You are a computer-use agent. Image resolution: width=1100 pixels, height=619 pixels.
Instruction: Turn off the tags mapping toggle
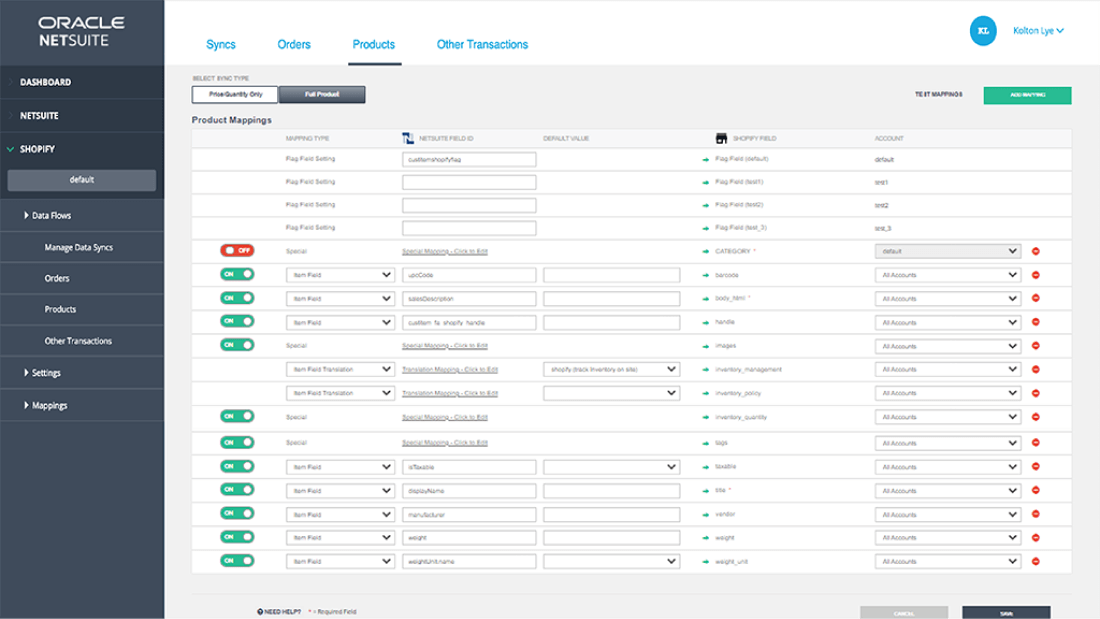(x=237, y=442)
